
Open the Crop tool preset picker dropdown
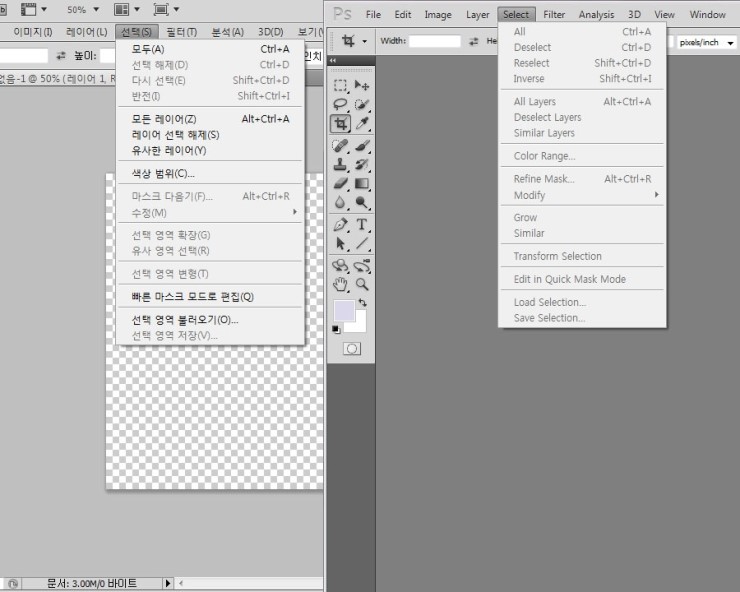click(364, 42)
